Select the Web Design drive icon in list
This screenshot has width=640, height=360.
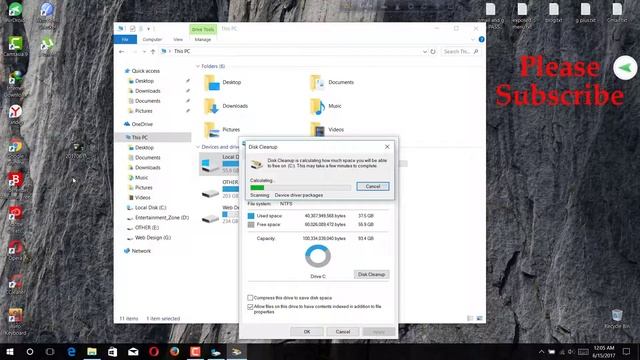click(211, 219)
